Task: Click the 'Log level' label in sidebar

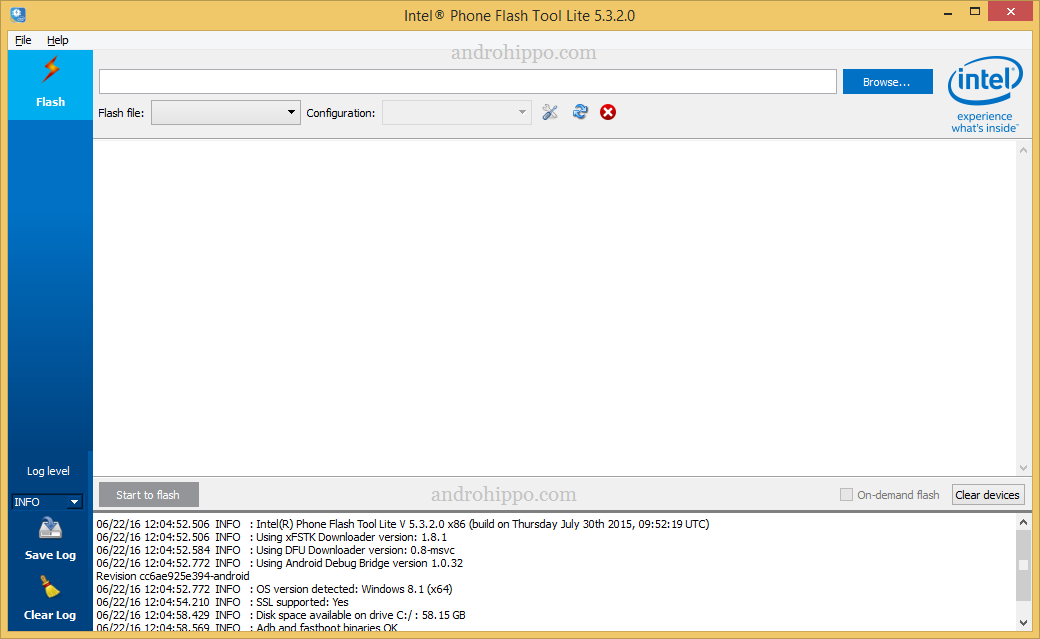Action: pyautogui.click(x=48, y=471)
